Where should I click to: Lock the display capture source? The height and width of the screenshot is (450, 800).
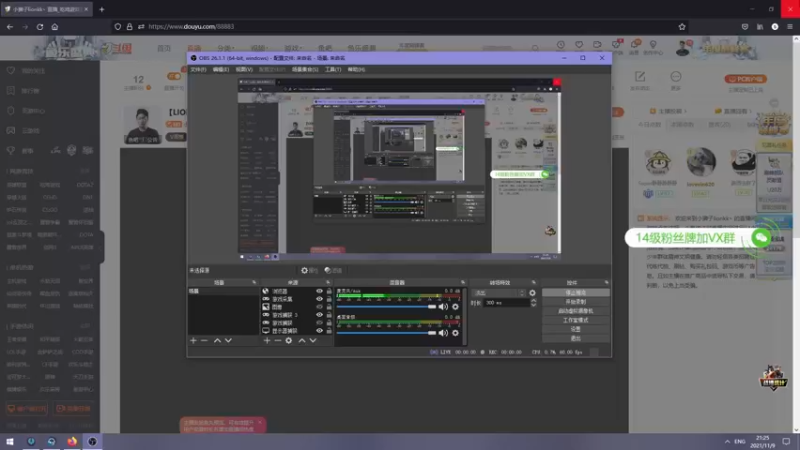click(x=329, y=331)
